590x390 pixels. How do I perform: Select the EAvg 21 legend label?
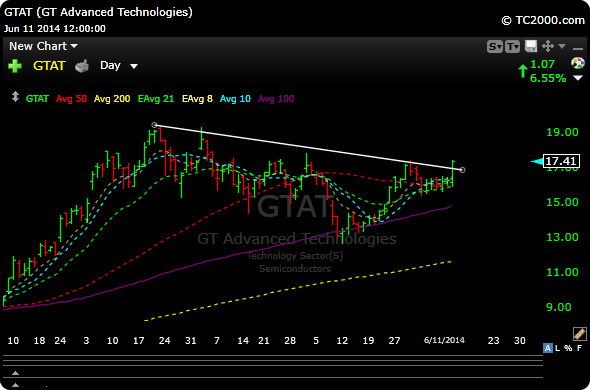(156, 99)
